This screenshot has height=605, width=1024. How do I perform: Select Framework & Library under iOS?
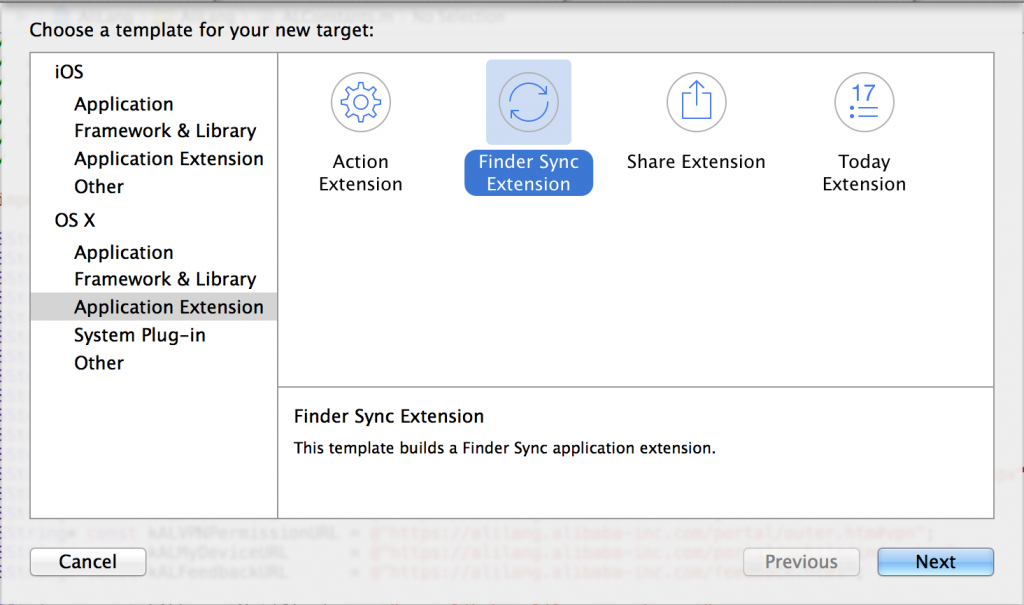pos(165,131)
